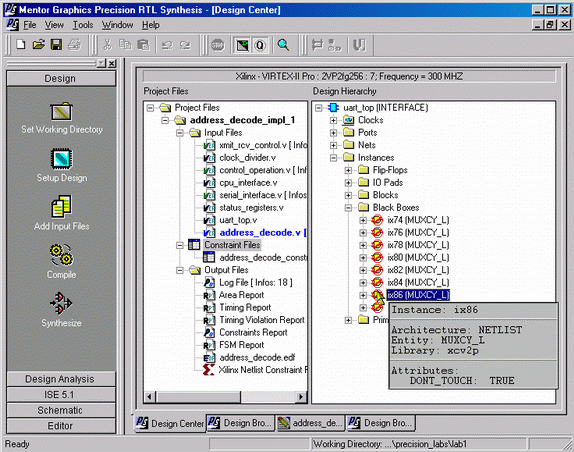This screenshot has height=452, width=574.
Task: Open the FSM Report
Action: 242,345
